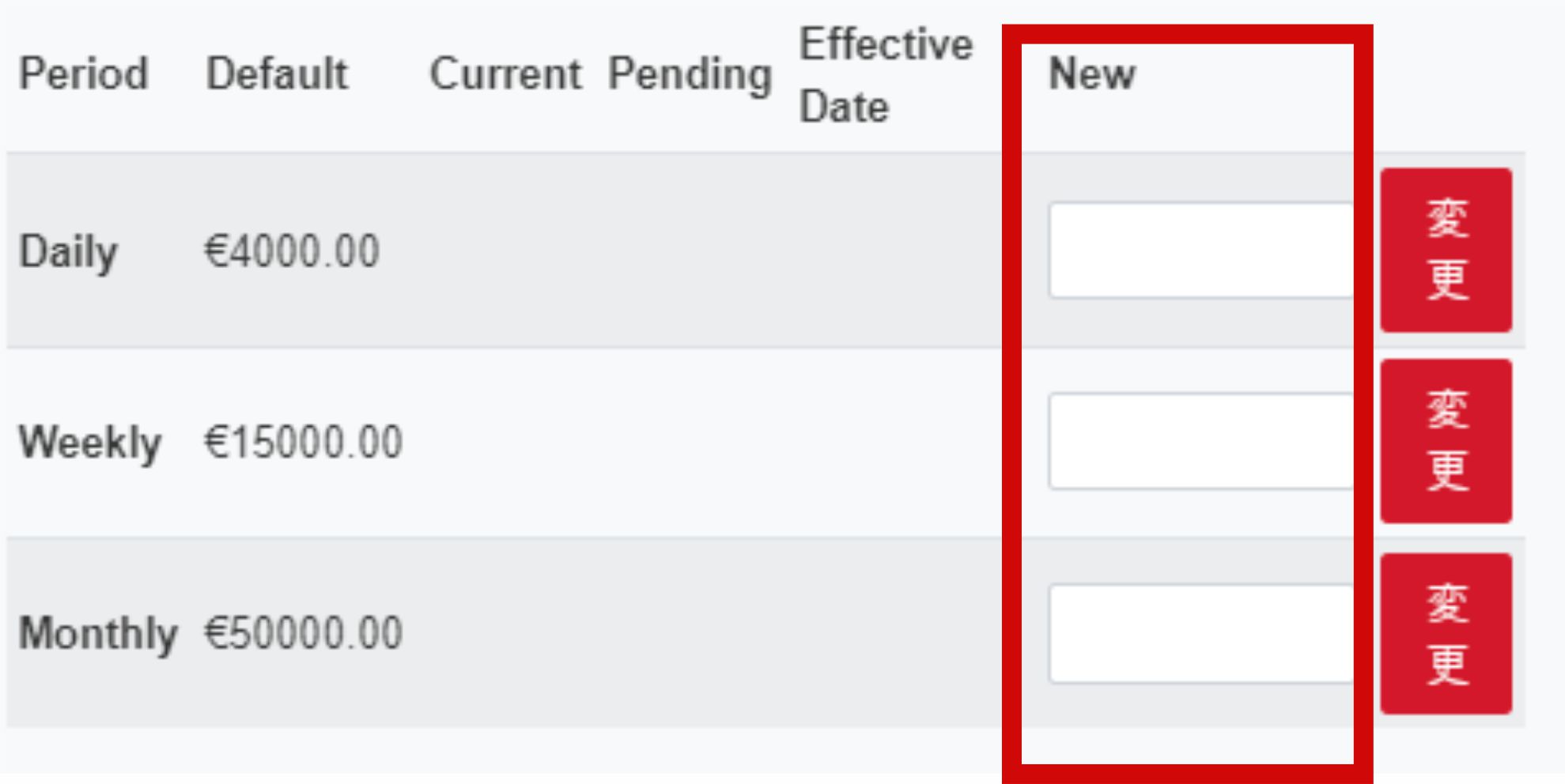Click the Period column header
The height and width of the screenshot is (784, 1565).
coord(84,74)
